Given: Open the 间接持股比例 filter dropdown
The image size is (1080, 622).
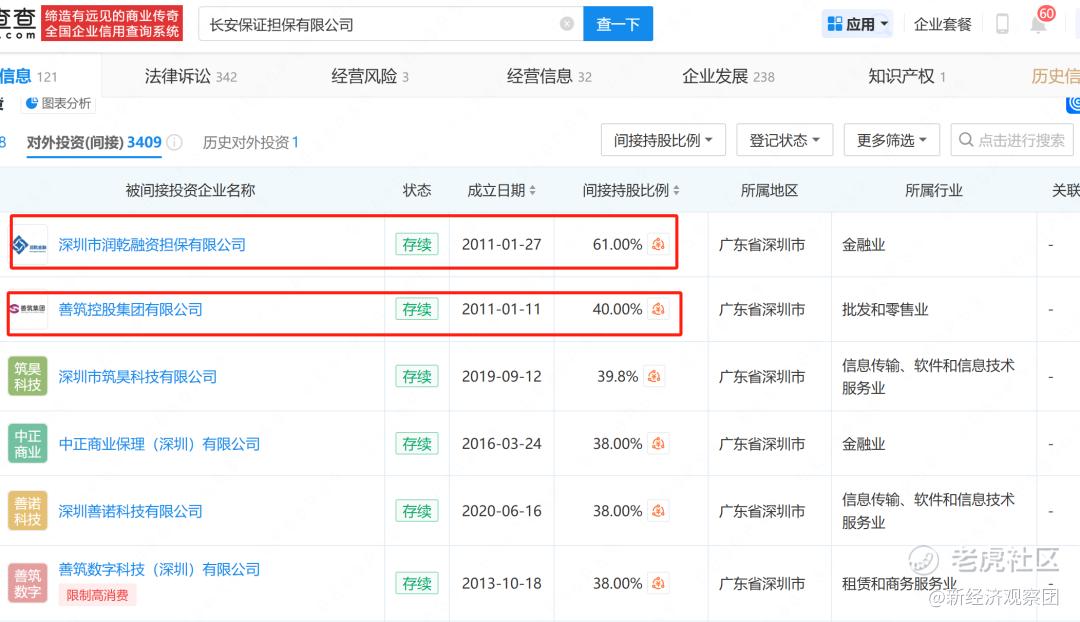Looking at the screenshot, I should pos(663,141).
